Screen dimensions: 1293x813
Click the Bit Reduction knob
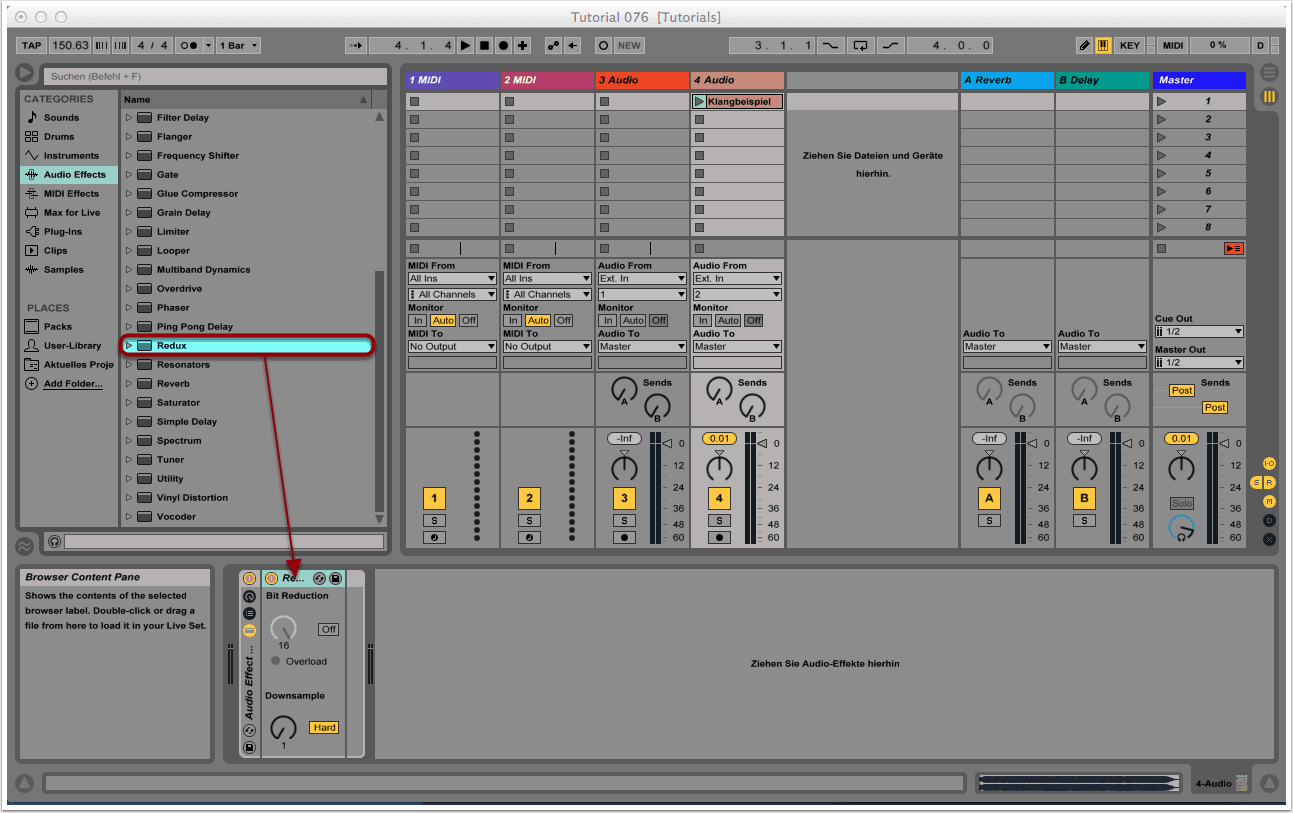pos(284,628)
